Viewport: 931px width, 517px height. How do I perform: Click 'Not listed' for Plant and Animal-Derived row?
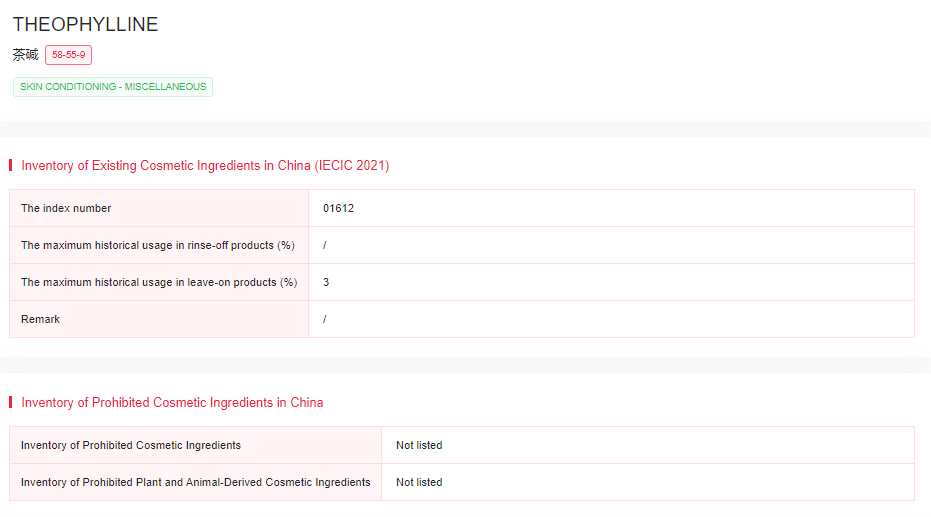pyautogui.click(x=419, y=482)
